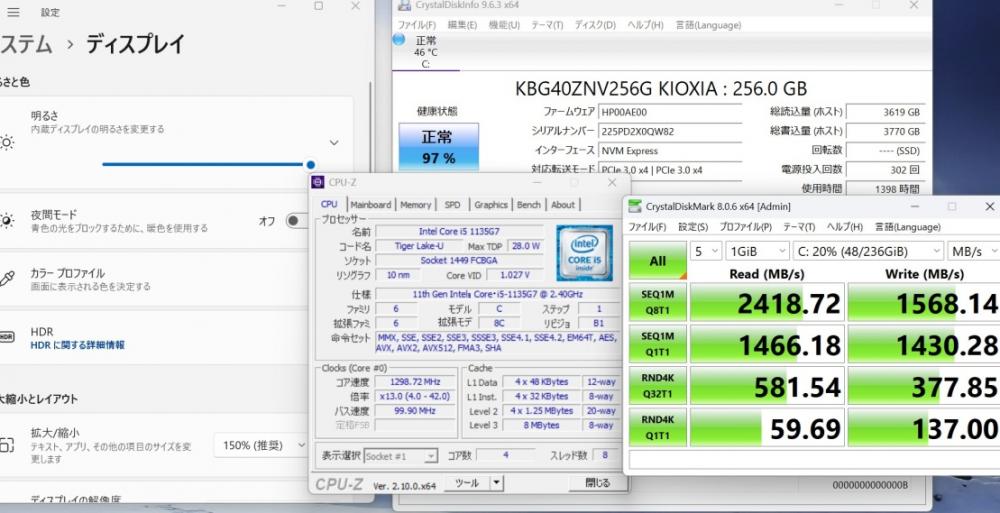This screenshot has width=1000, height=513.
Task: Open the test count dropdown showing 5
Action: coord(705,251)
